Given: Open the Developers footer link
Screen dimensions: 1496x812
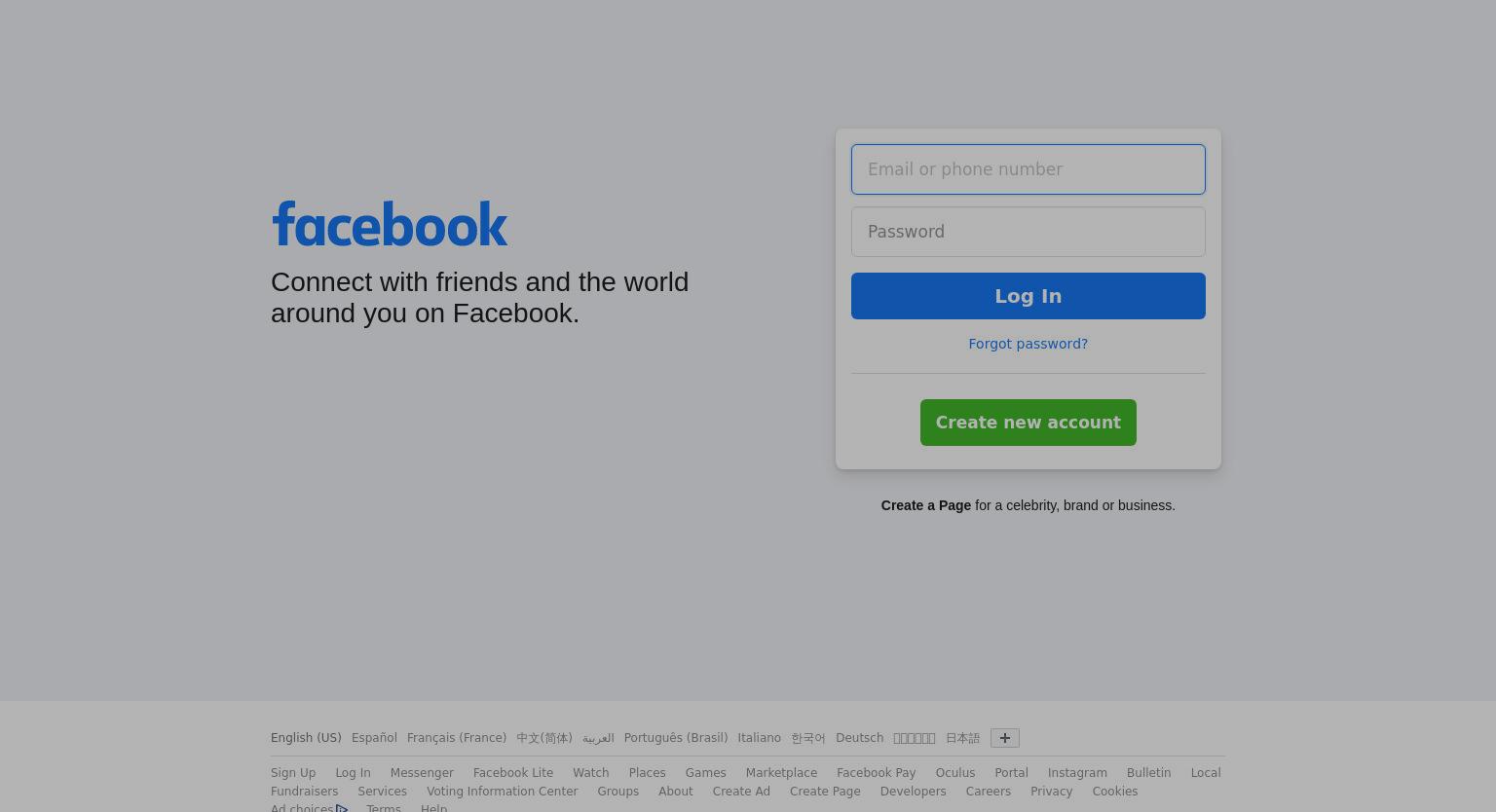Looking at the screenshot, I should pos(913,792).
